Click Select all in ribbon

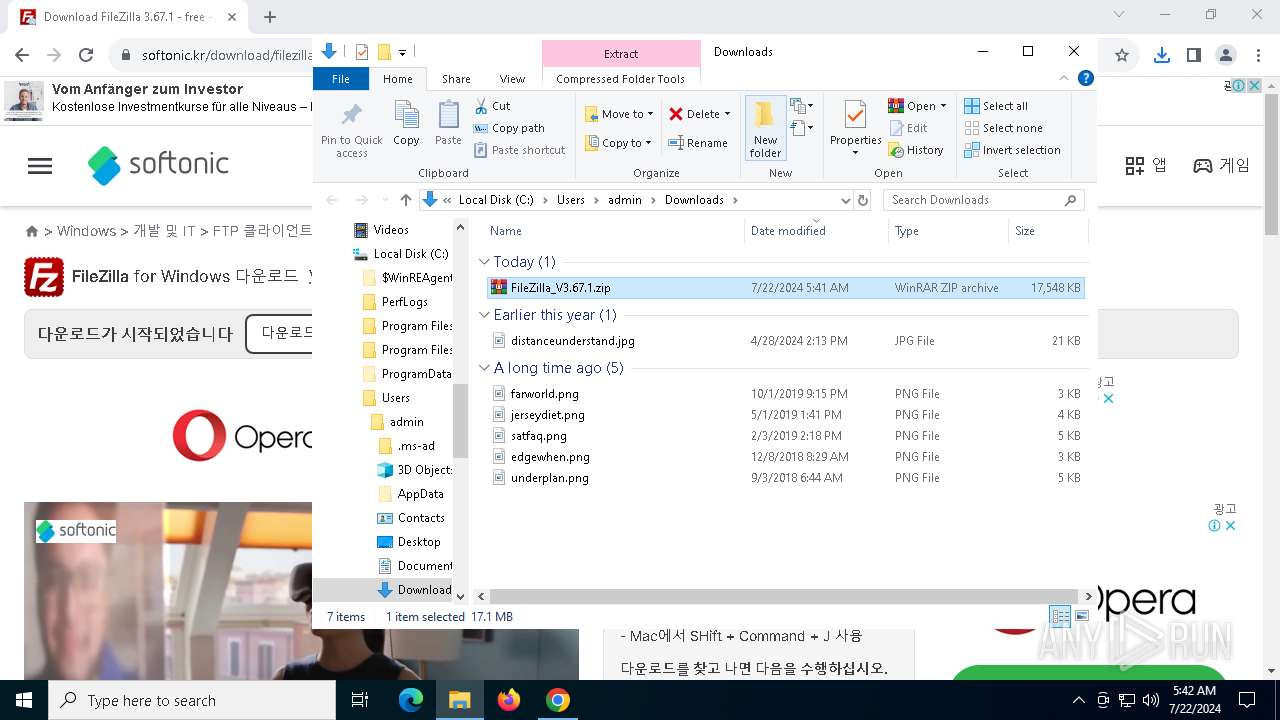(996, 106)
